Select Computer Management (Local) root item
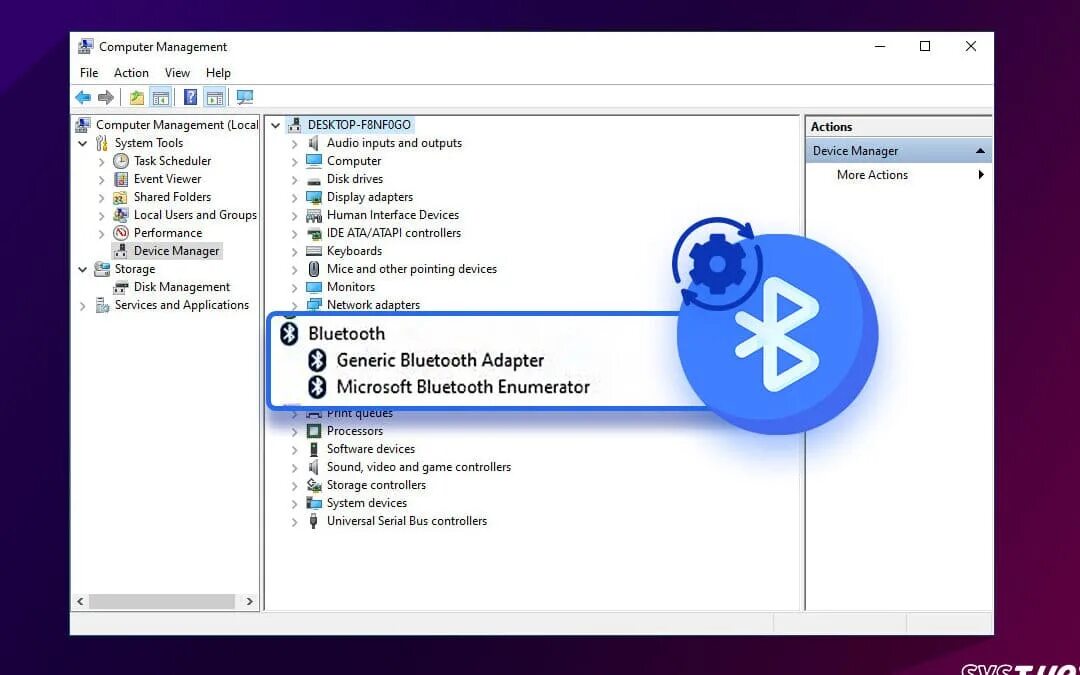Viewport: 1080px width, 675px height. (x=177, y=125)
